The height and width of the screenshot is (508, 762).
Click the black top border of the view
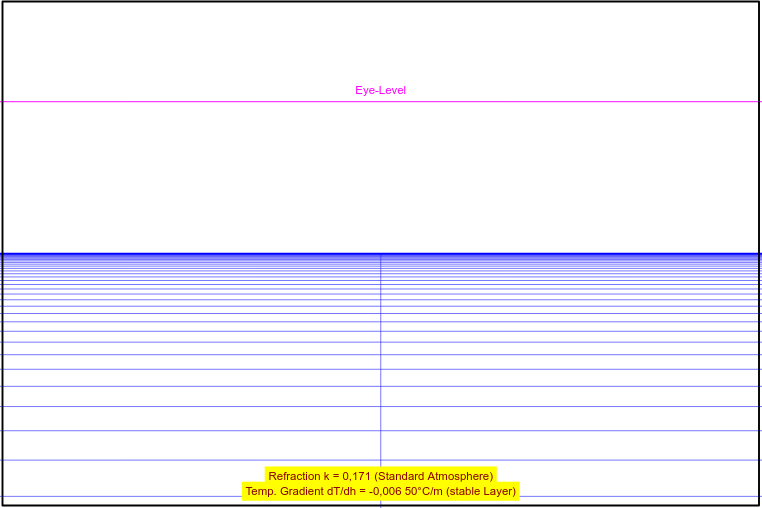point(380,1)
